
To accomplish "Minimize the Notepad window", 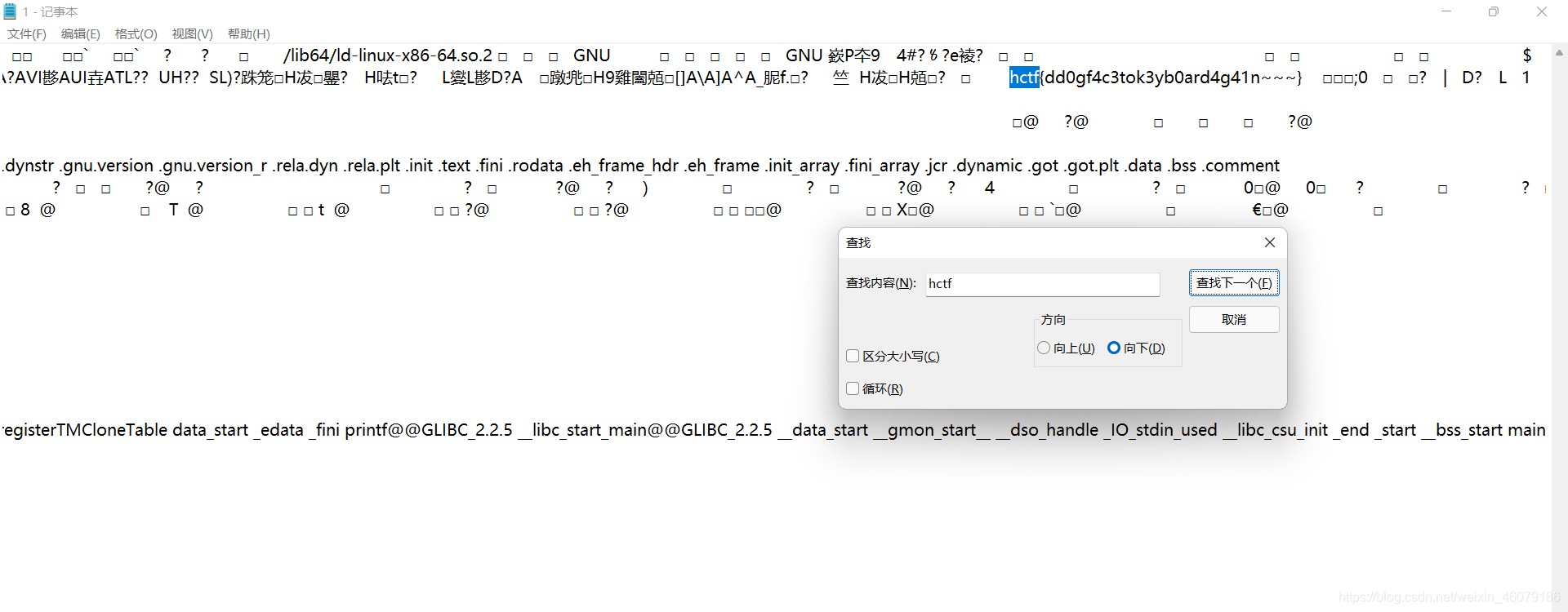I will pos(1446,11).
